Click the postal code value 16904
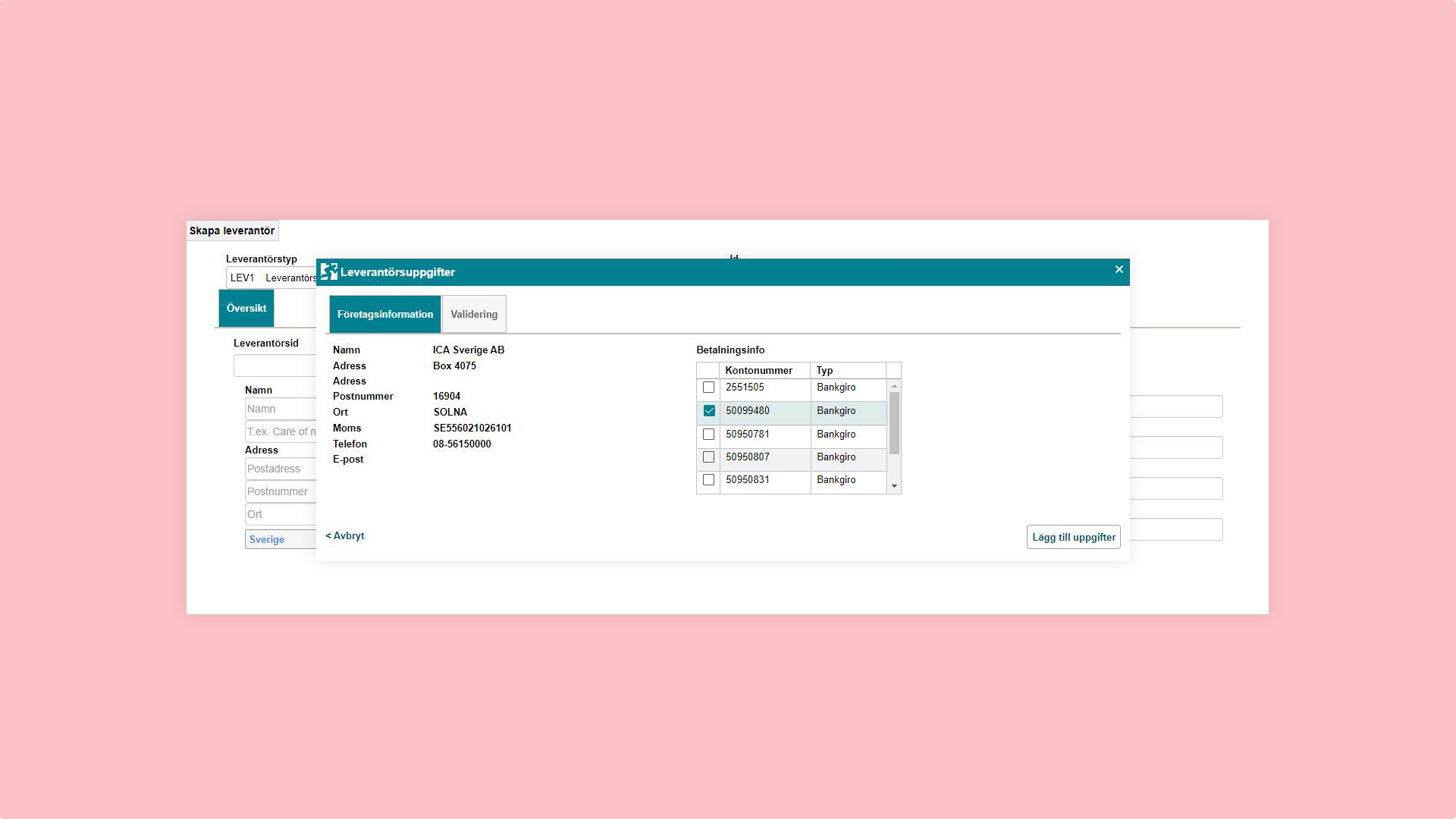Image resolution: width=1456 pixels, height=819 pixels. click(447, 396)
